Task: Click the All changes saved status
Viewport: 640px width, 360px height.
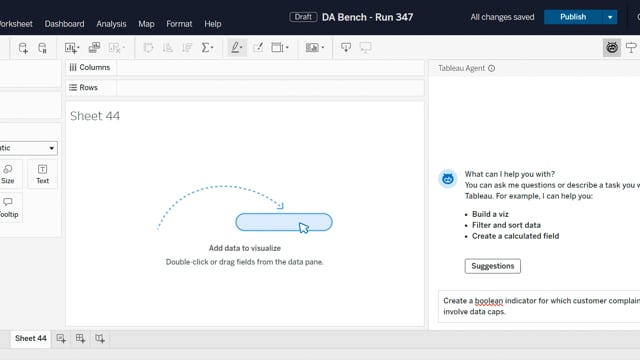Action: [502, 17]
